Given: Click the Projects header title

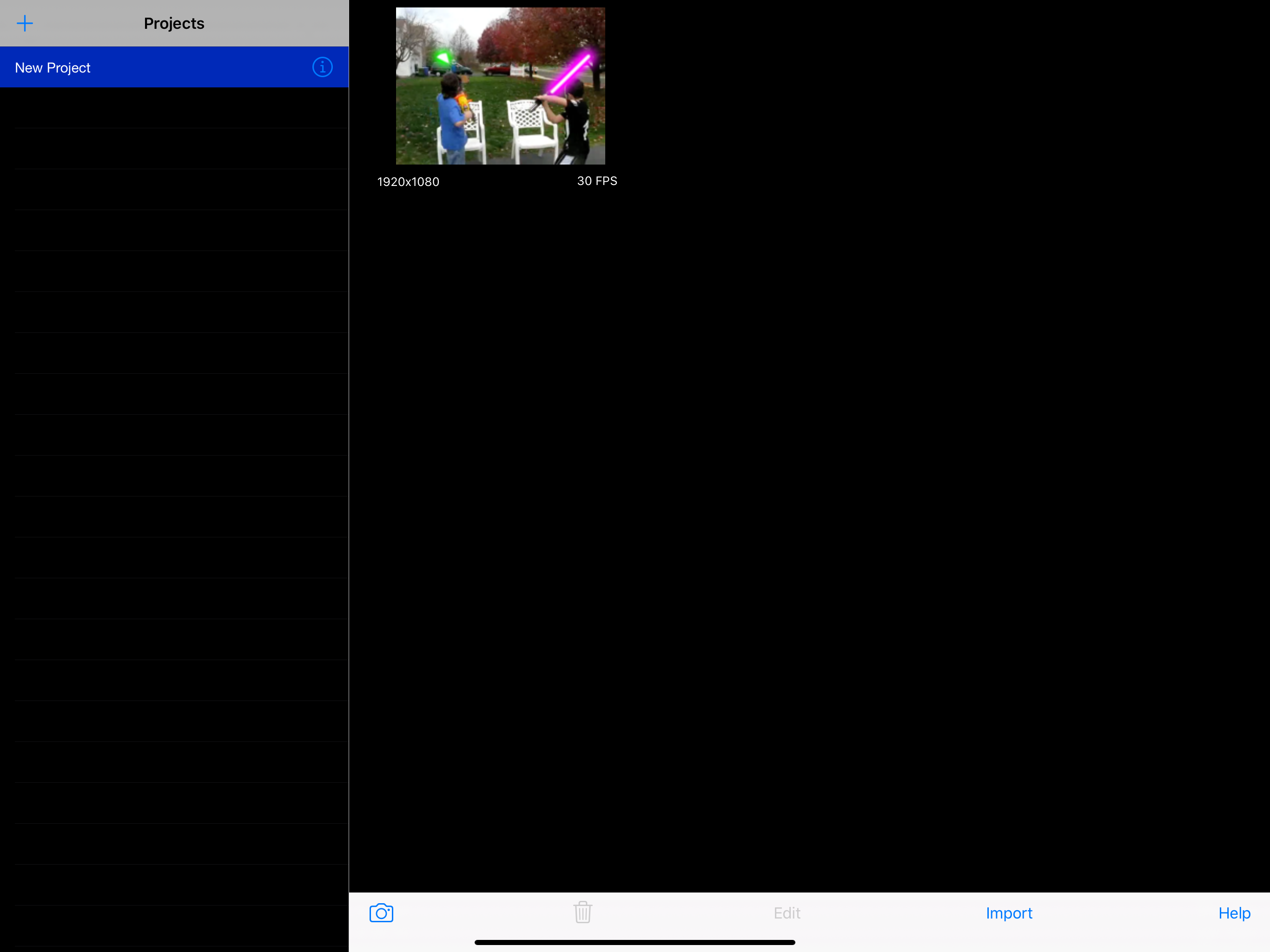Looking at the screenshot, I should 174,24.
